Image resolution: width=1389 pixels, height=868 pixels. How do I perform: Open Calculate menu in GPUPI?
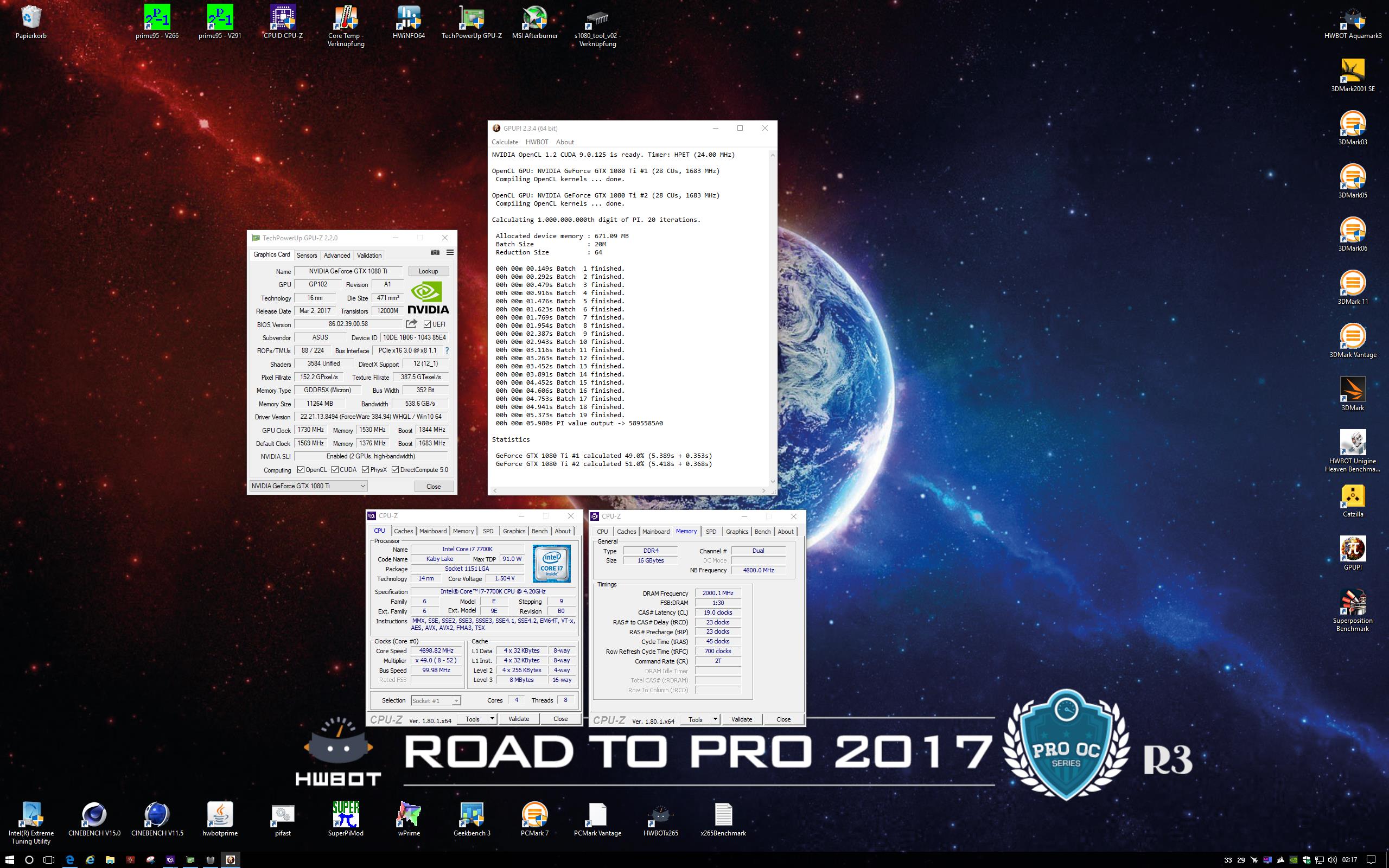[505, 142]
